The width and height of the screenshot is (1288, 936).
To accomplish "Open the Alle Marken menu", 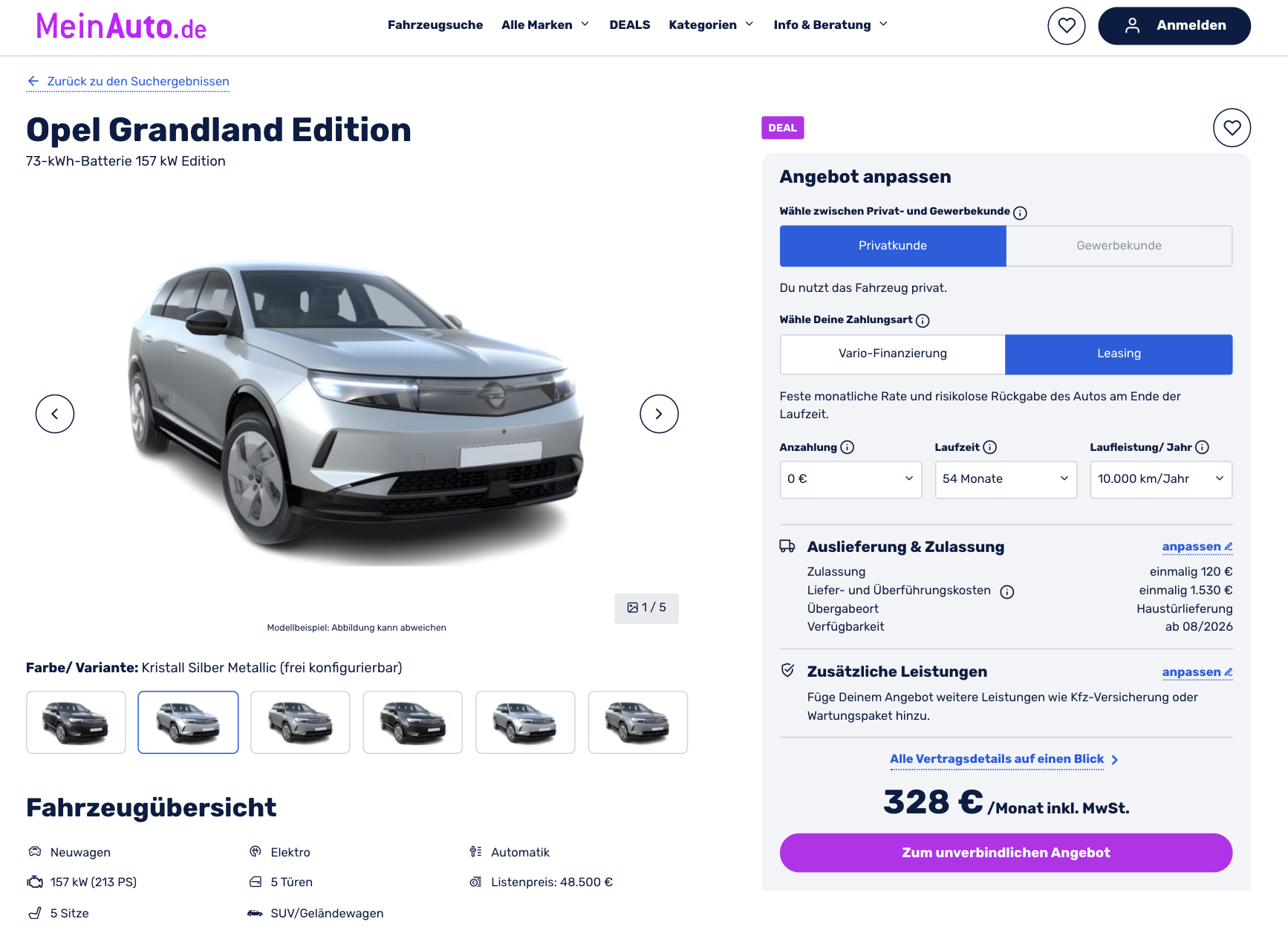I will [x=545, y=25].
